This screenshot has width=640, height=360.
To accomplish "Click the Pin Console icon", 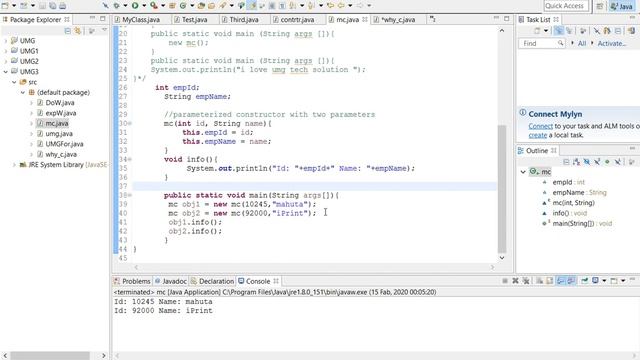I will 584,281.
